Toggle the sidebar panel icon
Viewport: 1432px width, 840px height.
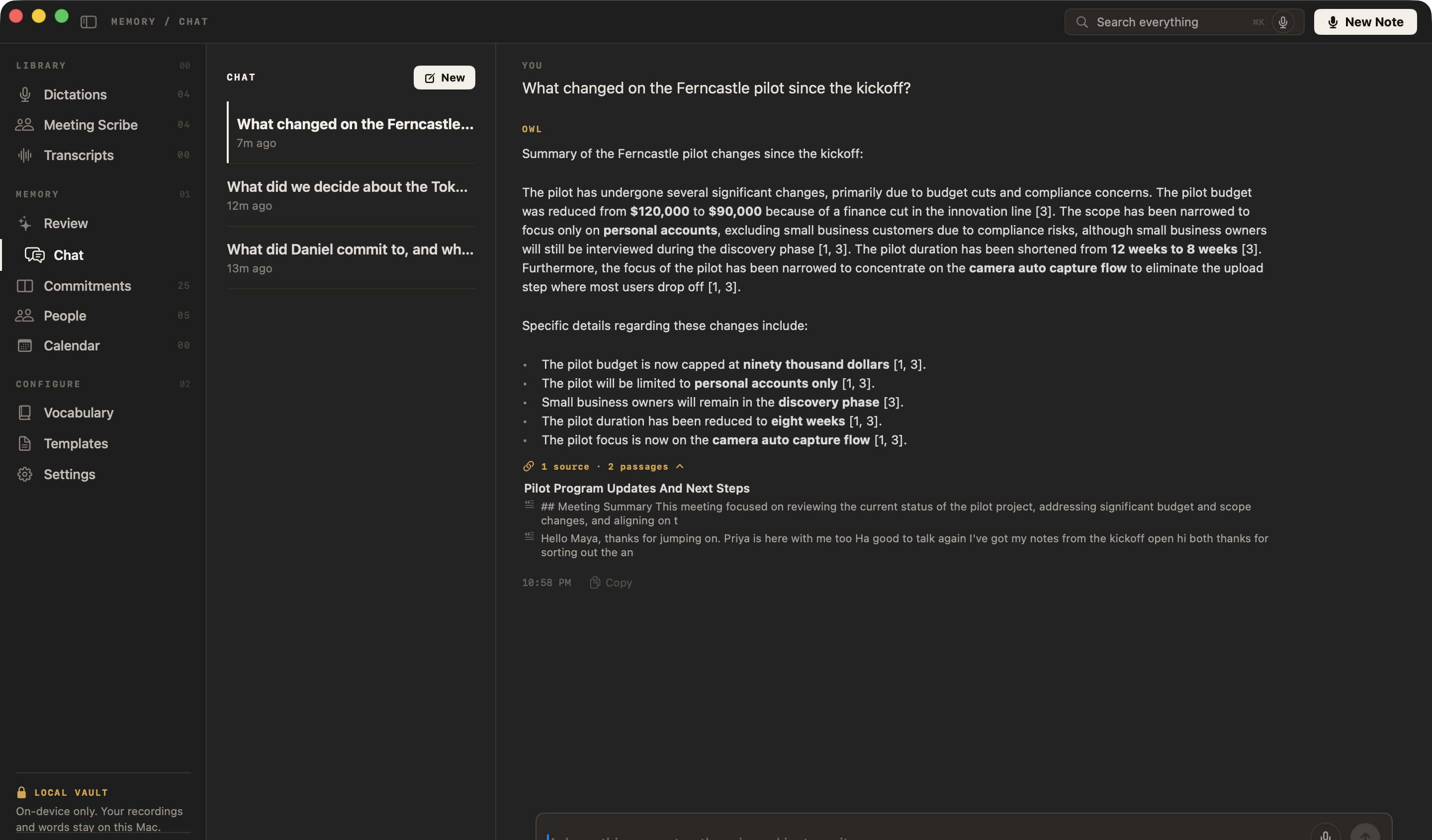click(x=88, y=21)
